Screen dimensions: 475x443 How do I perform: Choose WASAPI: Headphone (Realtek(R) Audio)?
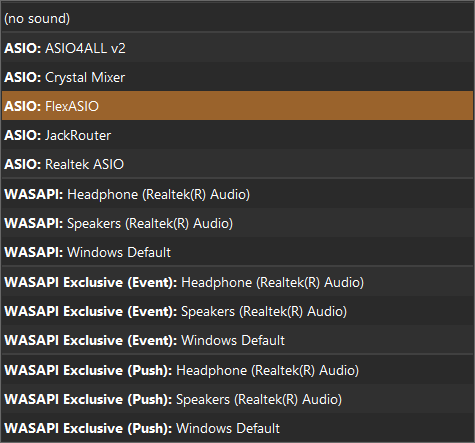click(x=237, y=194)
